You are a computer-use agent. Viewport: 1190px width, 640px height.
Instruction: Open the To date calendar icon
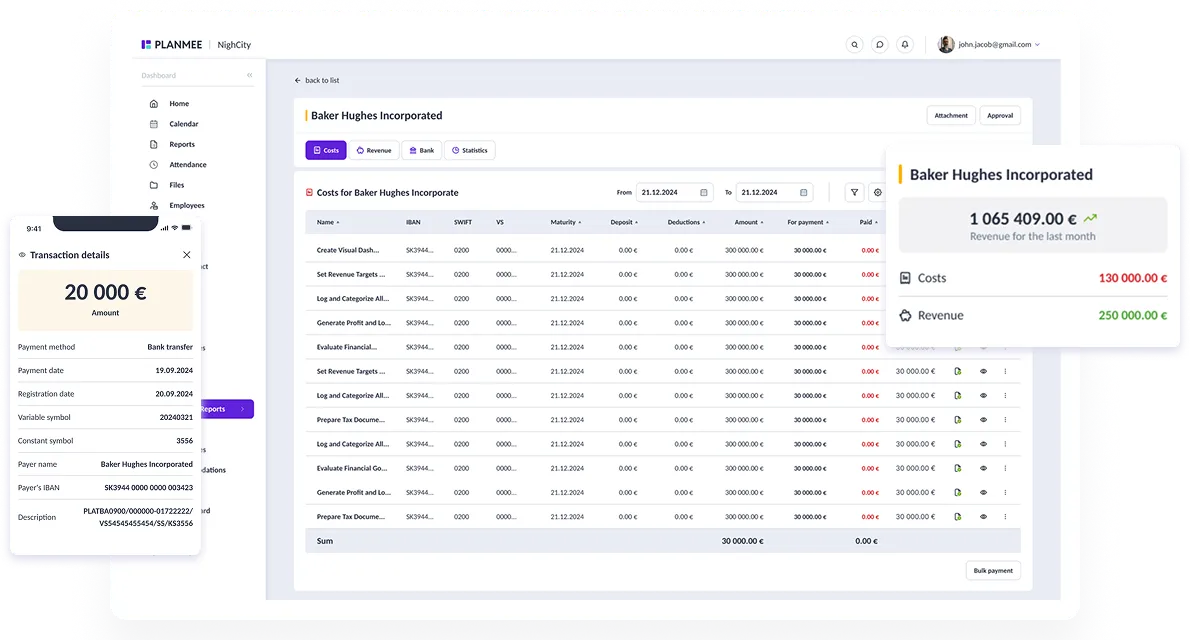coord(804,193)
